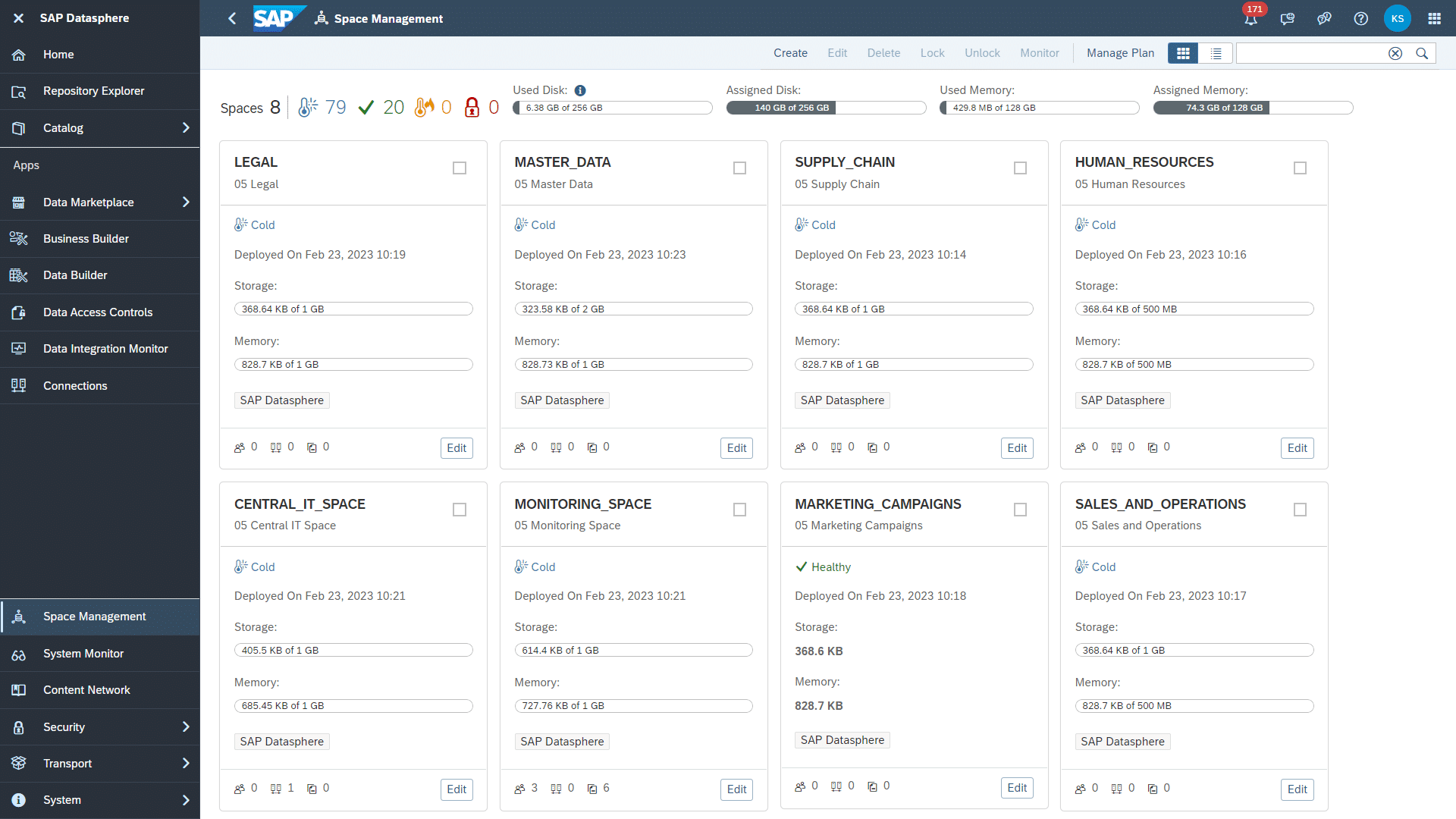Viewport: 1456px width, 819px height.
Task: Open Data Integration Monitor panel
Action: [104, 348]
